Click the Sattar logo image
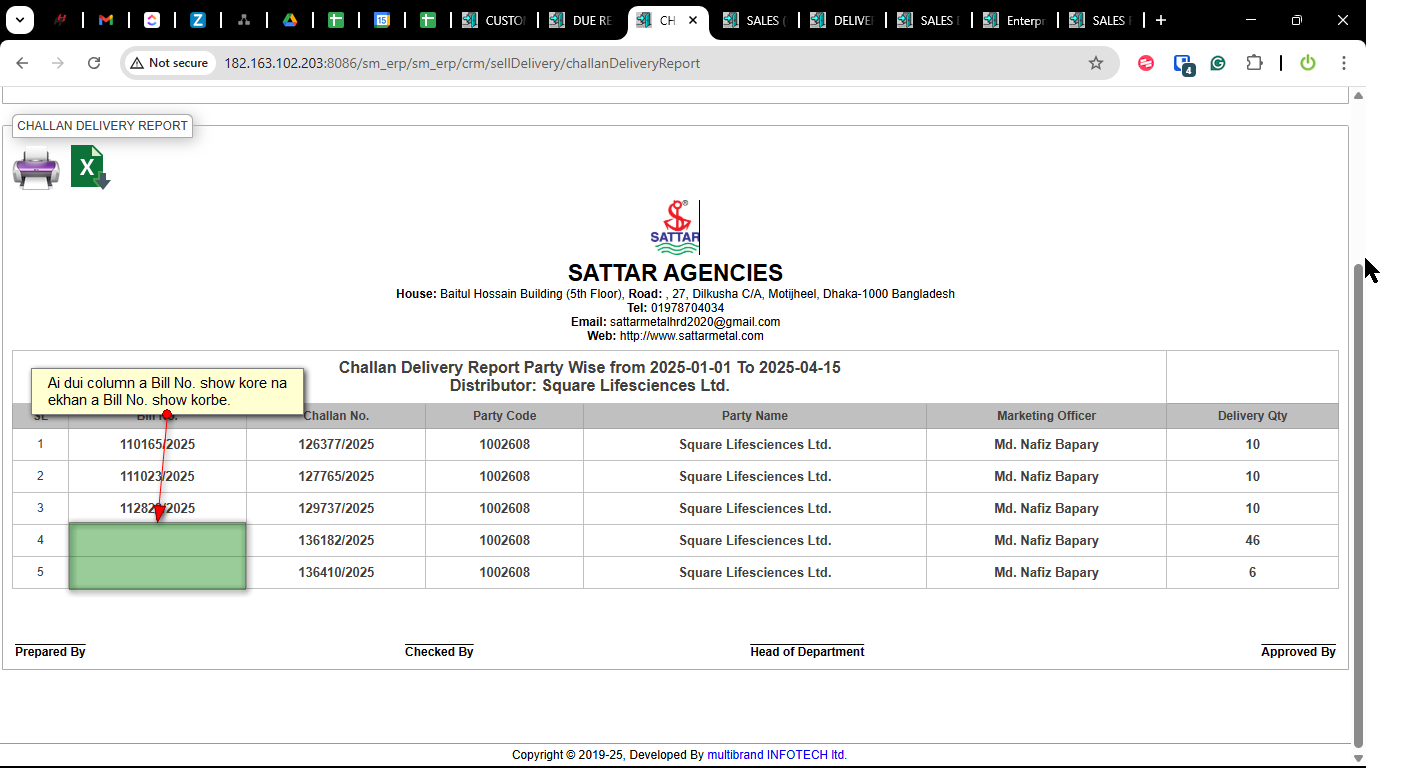Viewport: 1408px width, 768px height. coord(675,227)
